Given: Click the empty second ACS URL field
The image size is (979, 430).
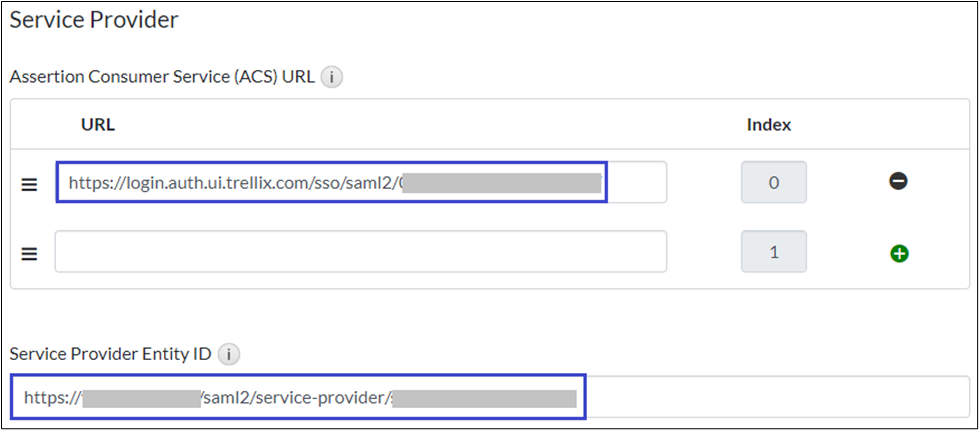Looking at the screenshot, I should click(360, 251).
